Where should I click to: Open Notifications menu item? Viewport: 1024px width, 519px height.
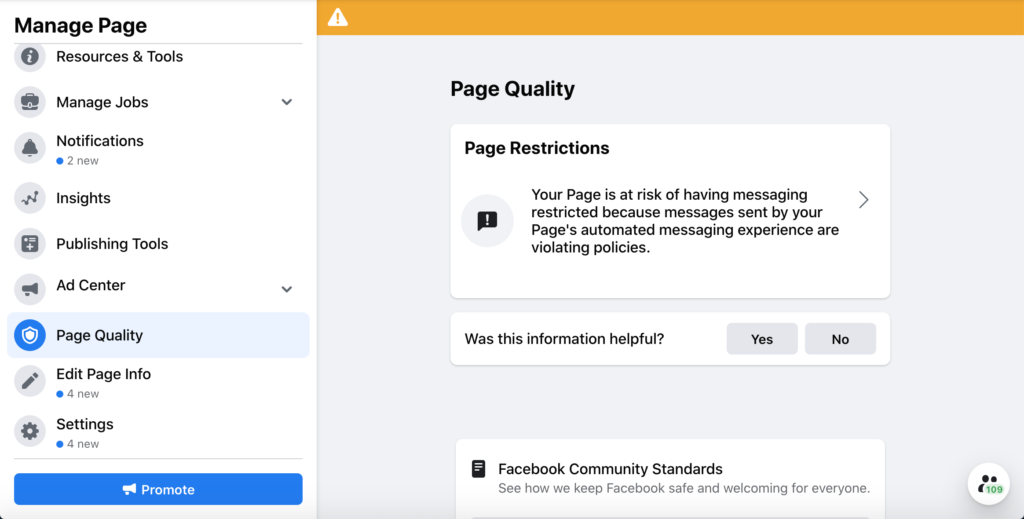[x=100, y=141]
